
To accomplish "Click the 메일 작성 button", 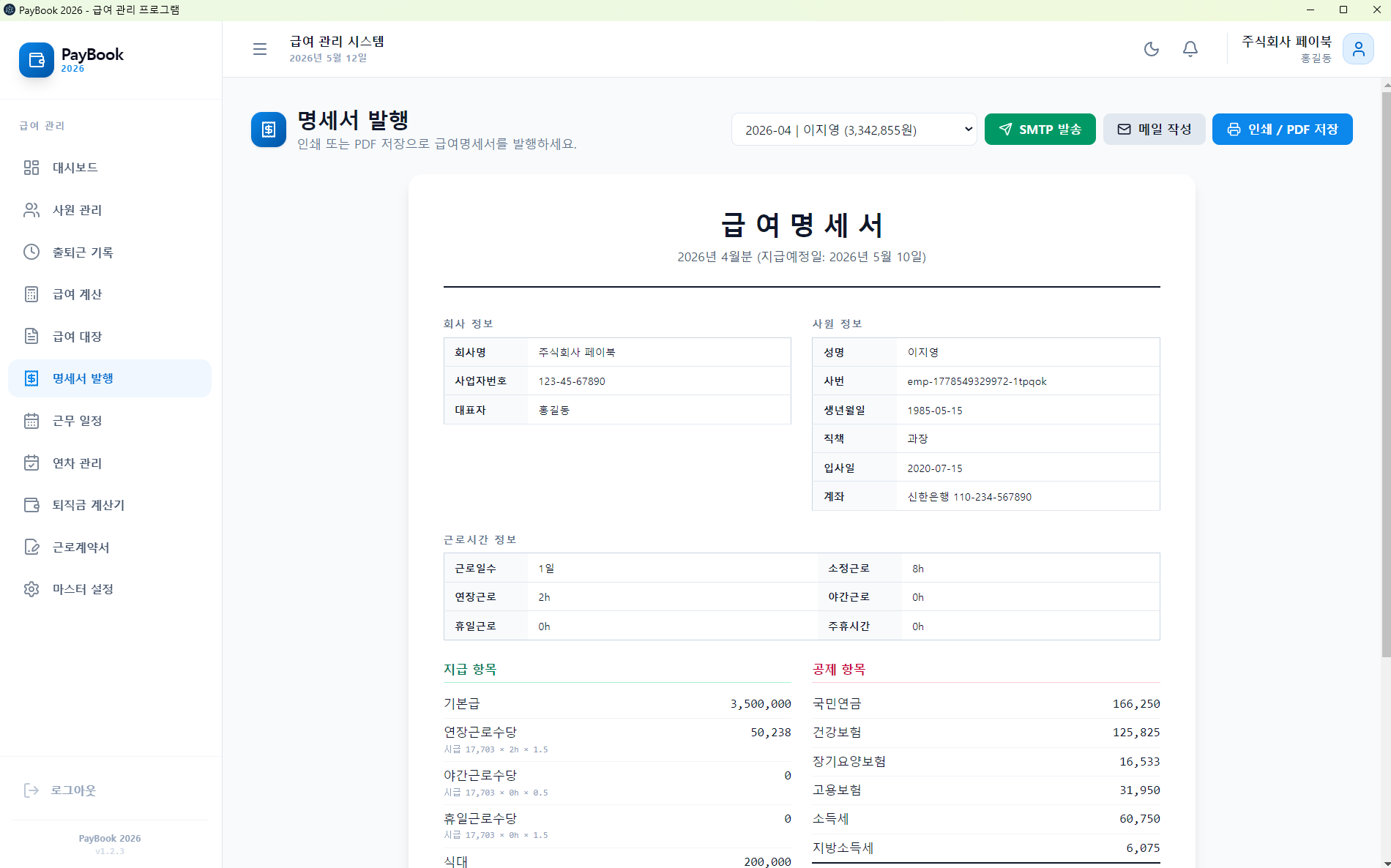I will click(x=1154, y=130).
